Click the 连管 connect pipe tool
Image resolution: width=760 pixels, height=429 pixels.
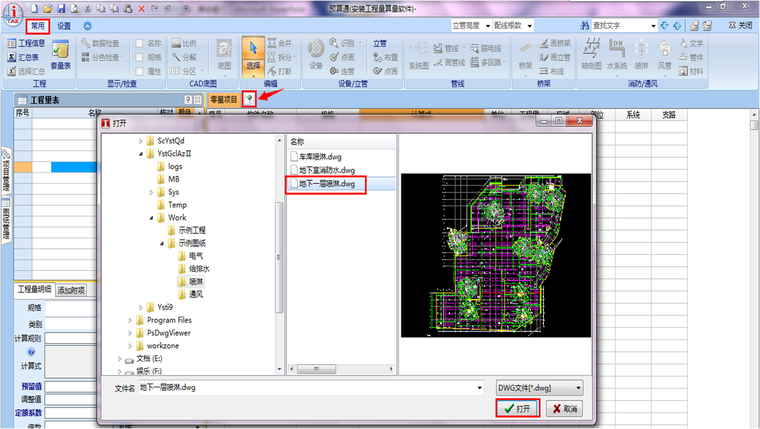[x=342, y=71]
